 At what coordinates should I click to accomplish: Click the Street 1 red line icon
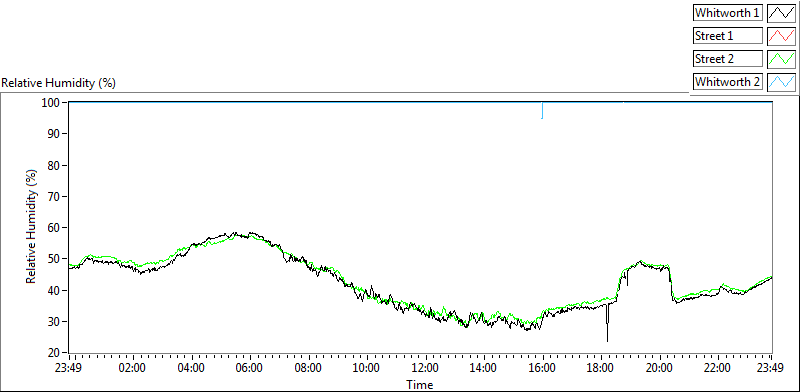781,36
